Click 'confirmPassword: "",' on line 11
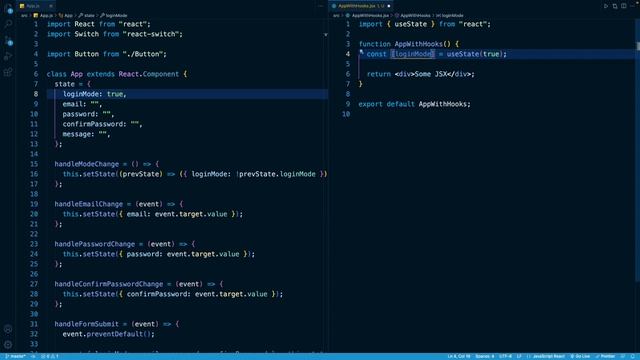The image size is (640, 360). click(x=102, y=124)
